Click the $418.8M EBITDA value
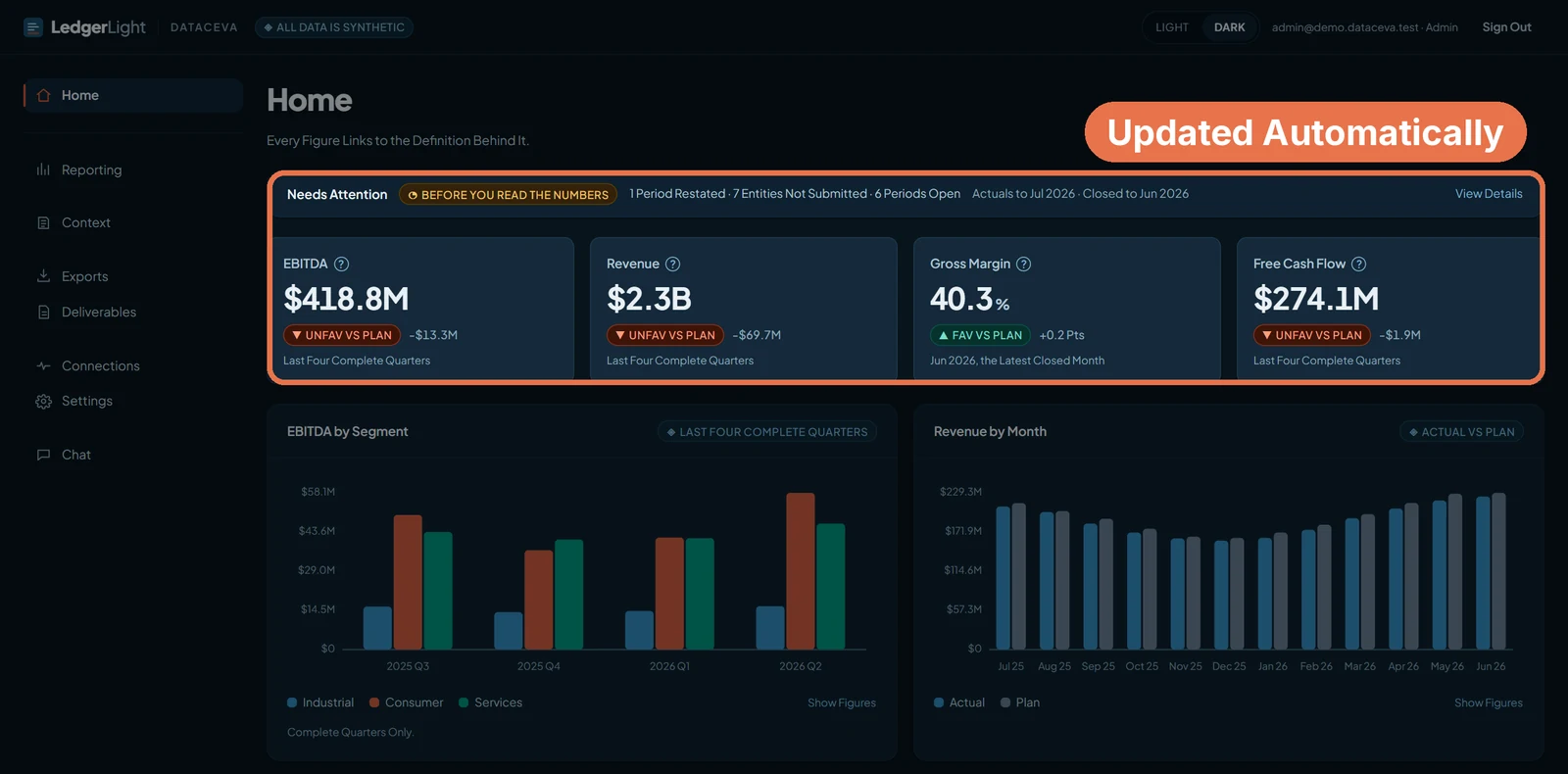This screenshot has height=774, width=1568. pos(346,299)
